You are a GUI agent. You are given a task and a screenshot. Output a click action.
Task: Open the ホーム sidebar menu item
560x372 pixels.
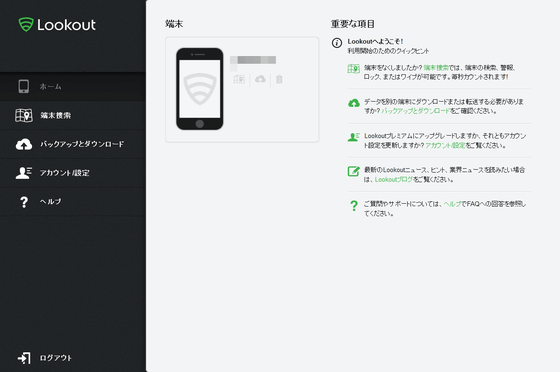73,86
